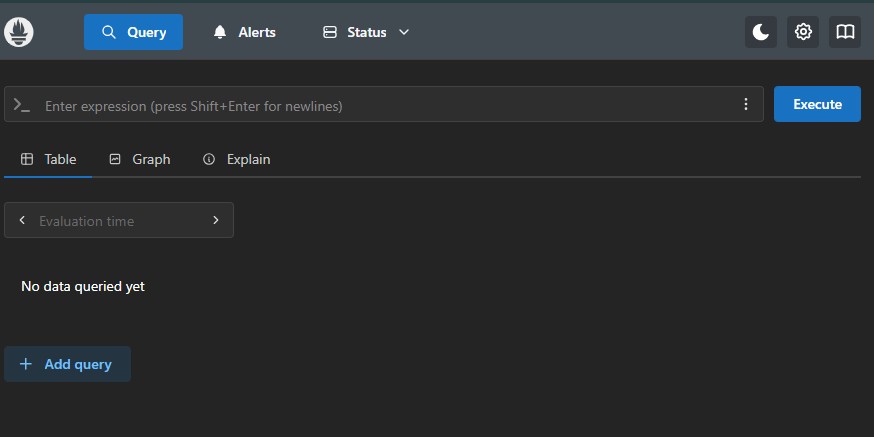Screen dimensions: 874x437
Task: Step to the next evaluation time
Action: [215, 220]
